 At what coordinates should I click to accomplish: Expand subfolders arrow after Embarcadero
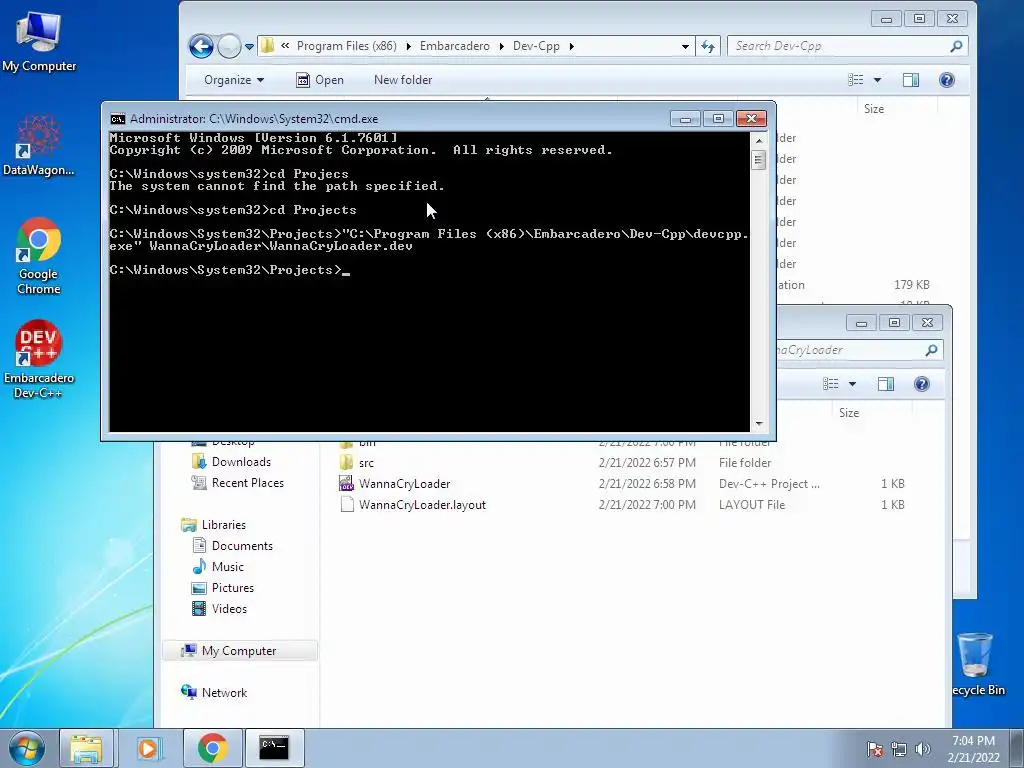click(502, 46)
